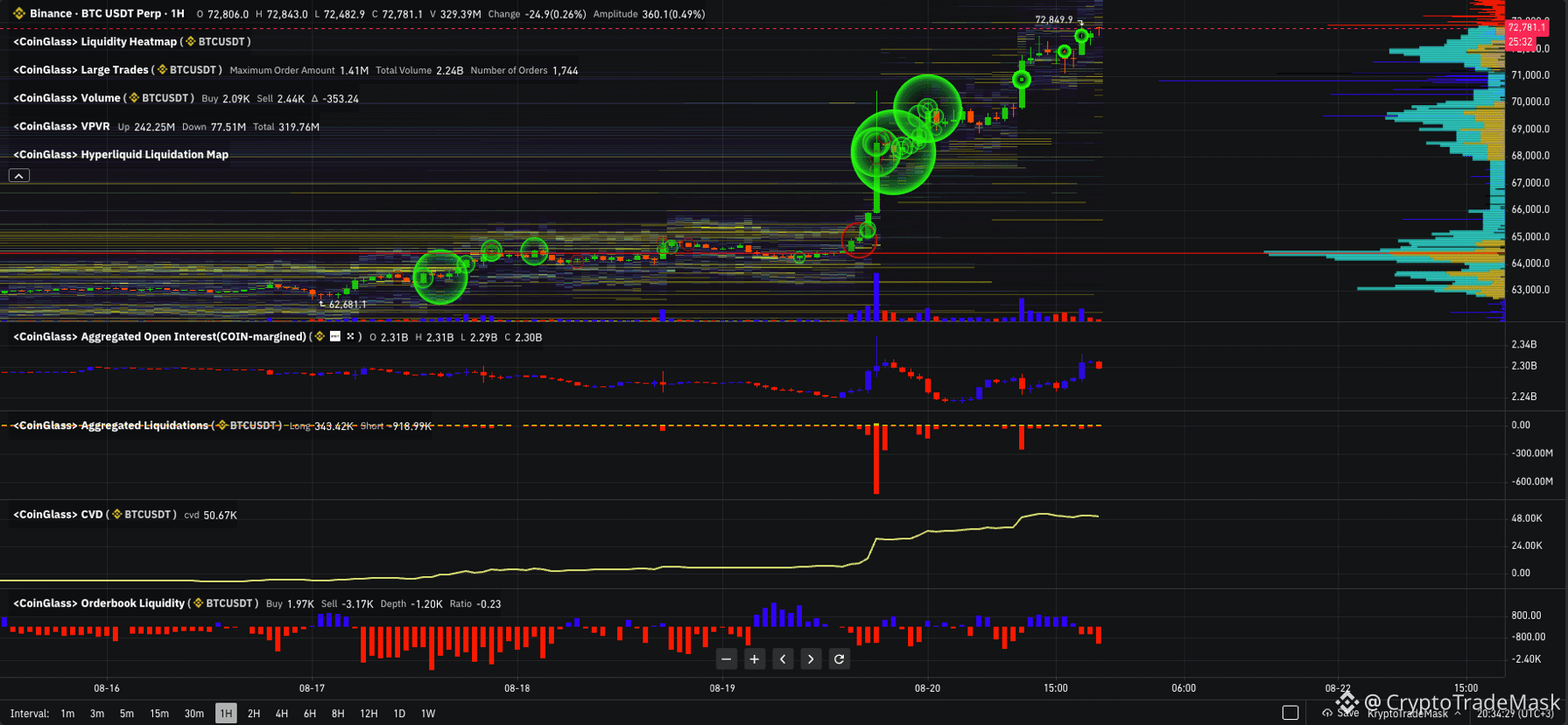Zoom in the chart with plus button
This screenshot has width=1568, height=725.
coord(755,659)
